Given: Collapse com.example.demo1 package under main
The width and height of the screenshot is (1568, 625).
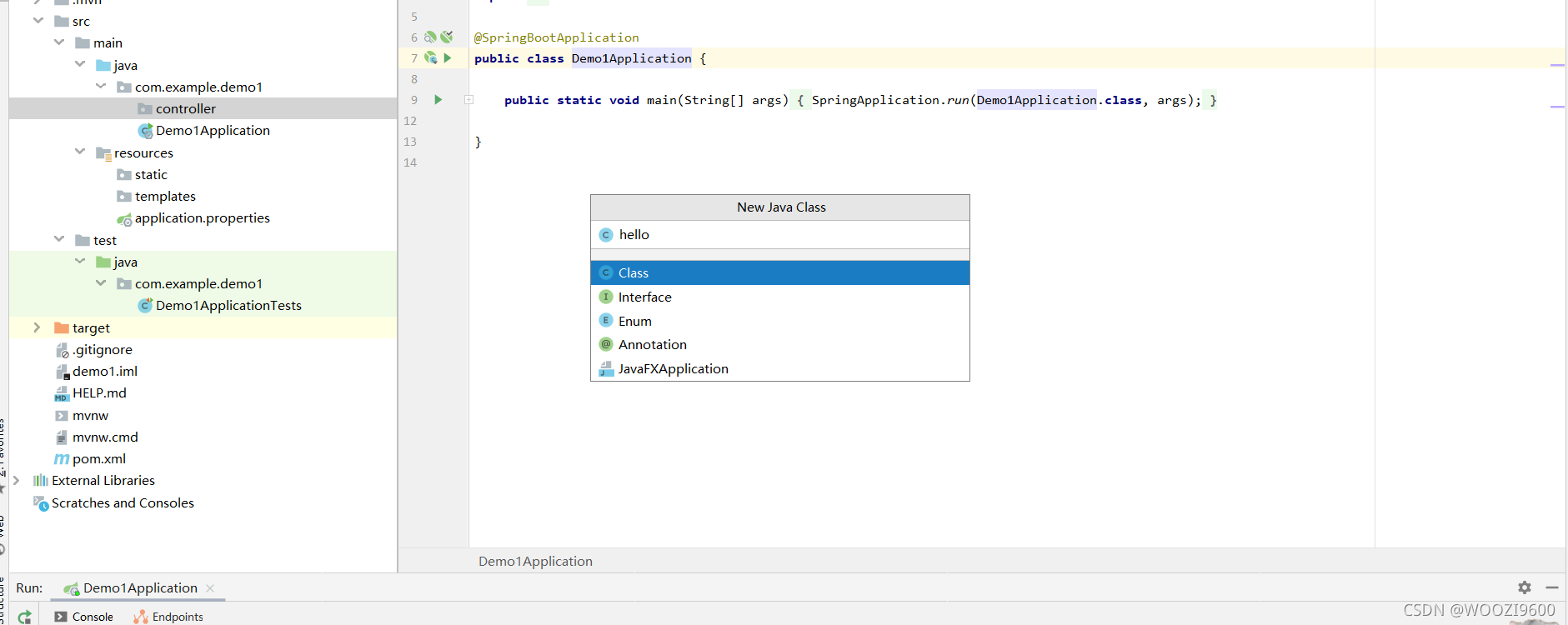Looking at the screenshot, I should point(101,86).
